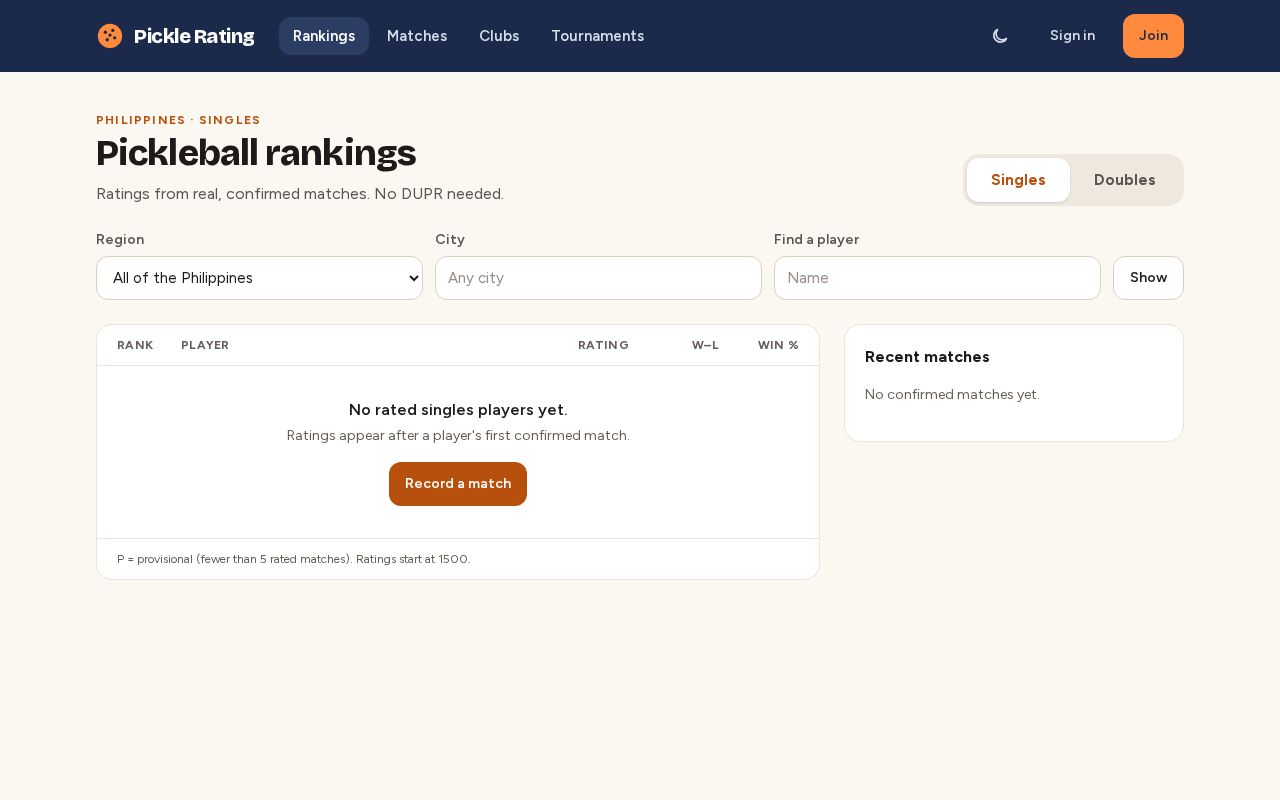Viewport: 1280px width, 800px height.
Task: Click the W–L column header
Action: (x=705, y=345)
